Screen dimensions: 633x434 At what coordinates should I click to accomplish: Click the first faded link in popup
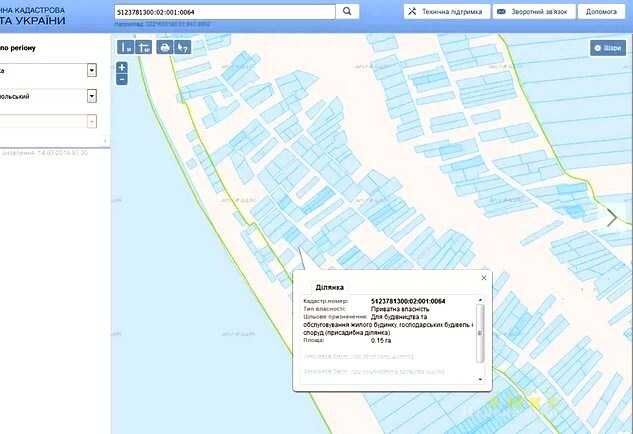358,356
